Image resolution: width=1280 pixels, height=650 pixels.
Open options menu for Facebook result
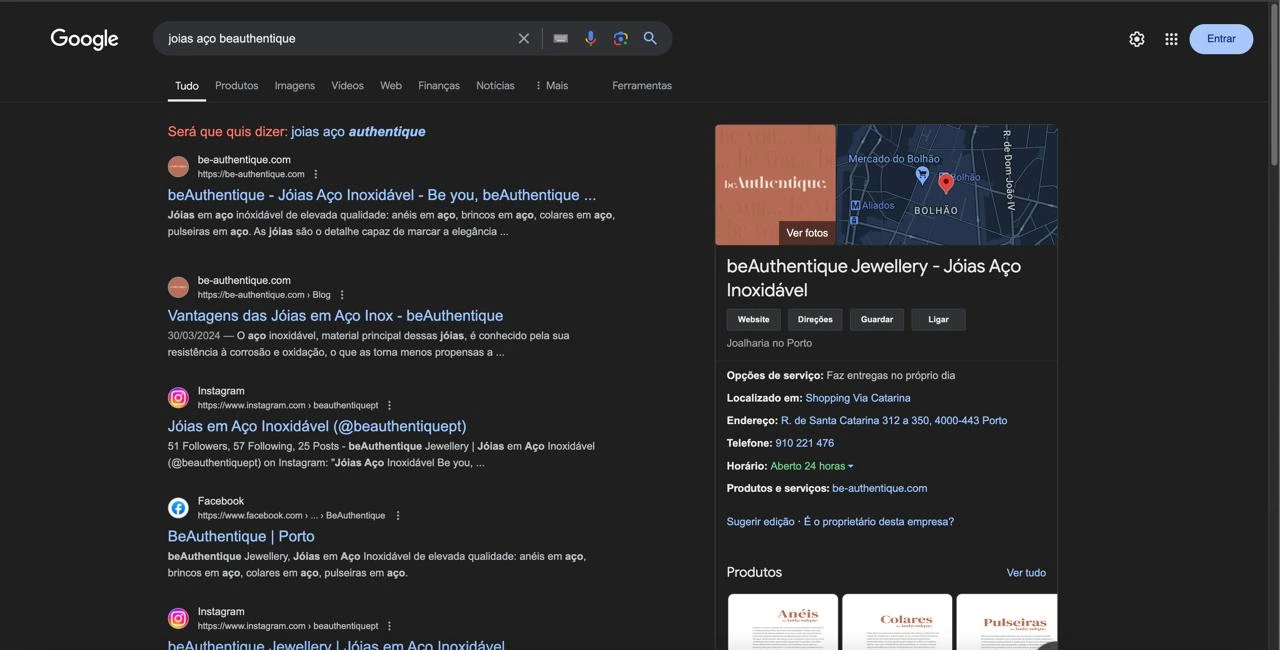pos(398,516)
